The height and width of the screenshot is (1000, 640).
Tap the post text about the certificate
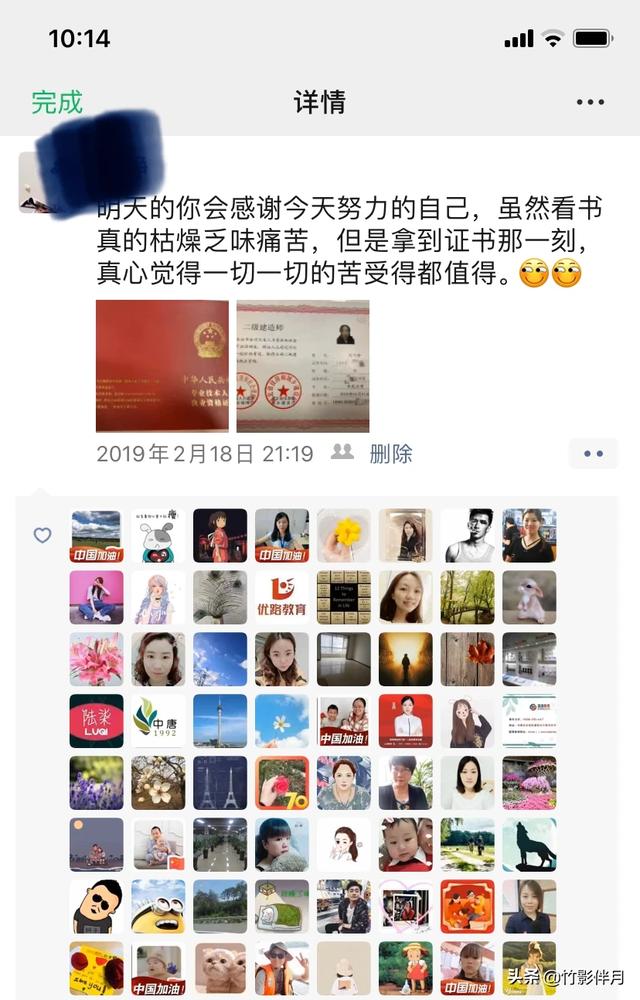coord(349,241)
